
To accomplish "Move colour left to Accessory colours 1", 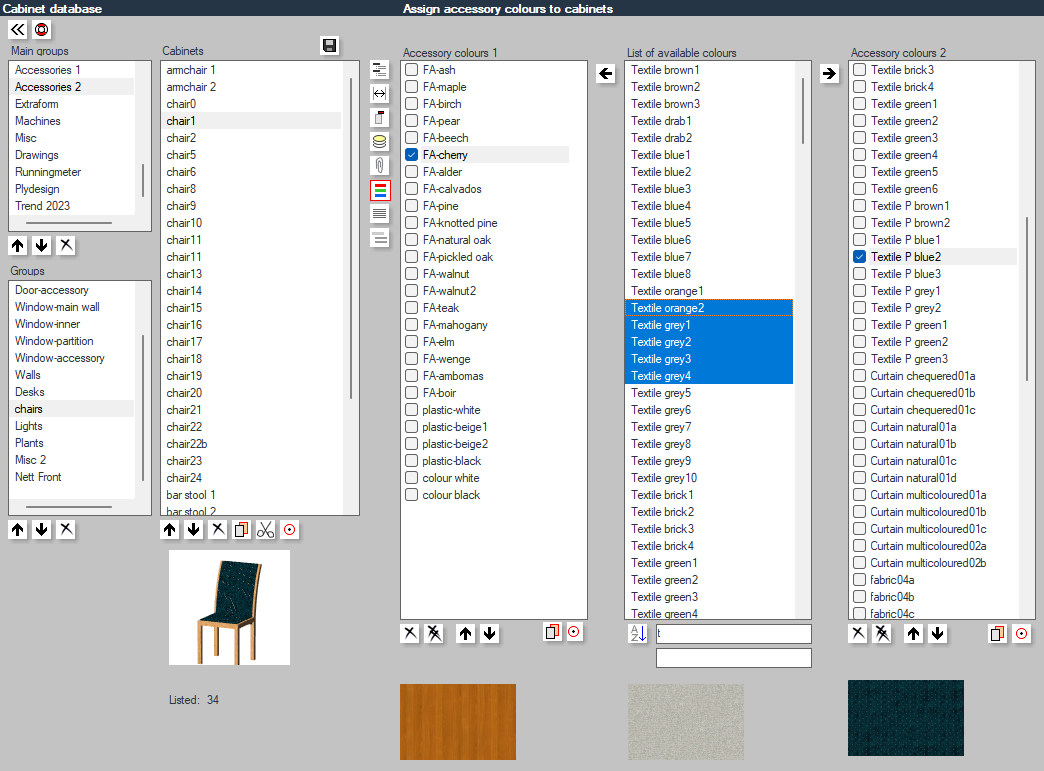I will tap(605, 73).
